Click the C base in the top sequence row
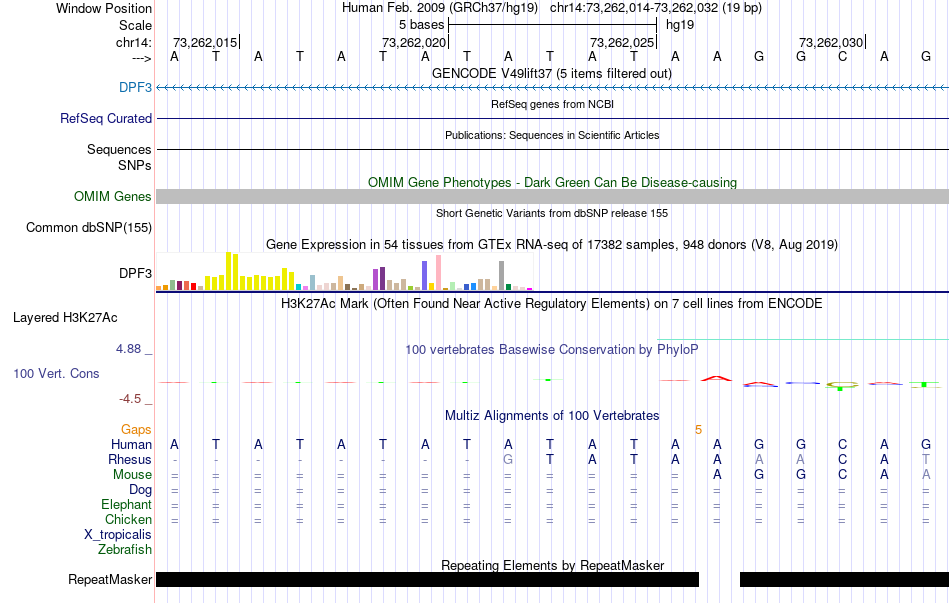This screenshot has height=603, width=950. pyautogui.click(x=842, y=56)
